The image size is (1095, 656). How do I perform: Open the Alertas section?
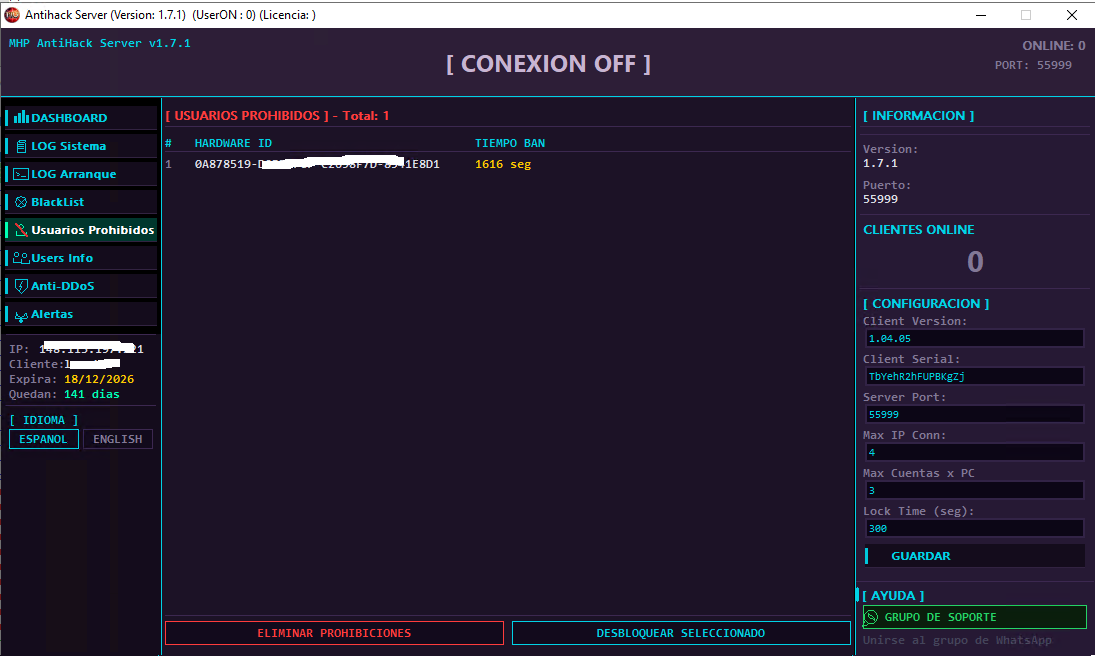pyautogui.click(x=81, y=314)
